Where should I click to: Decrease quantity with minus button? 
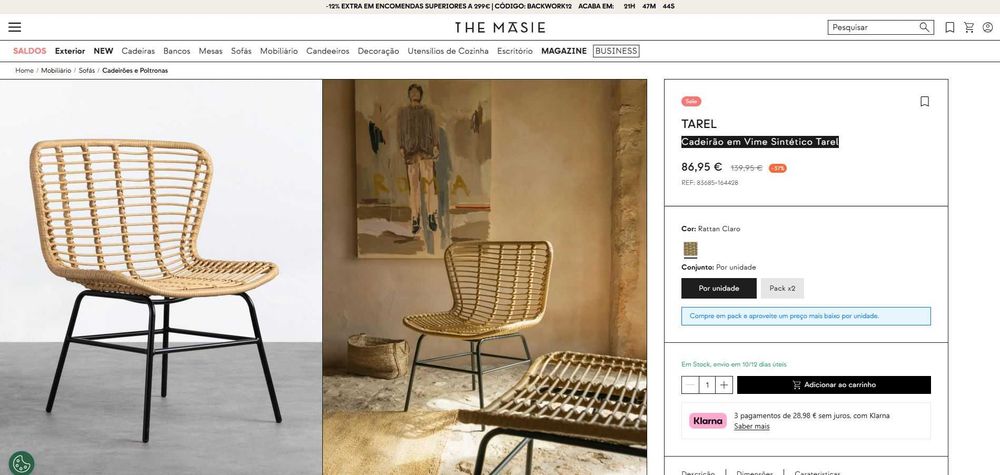click(689, 384)
